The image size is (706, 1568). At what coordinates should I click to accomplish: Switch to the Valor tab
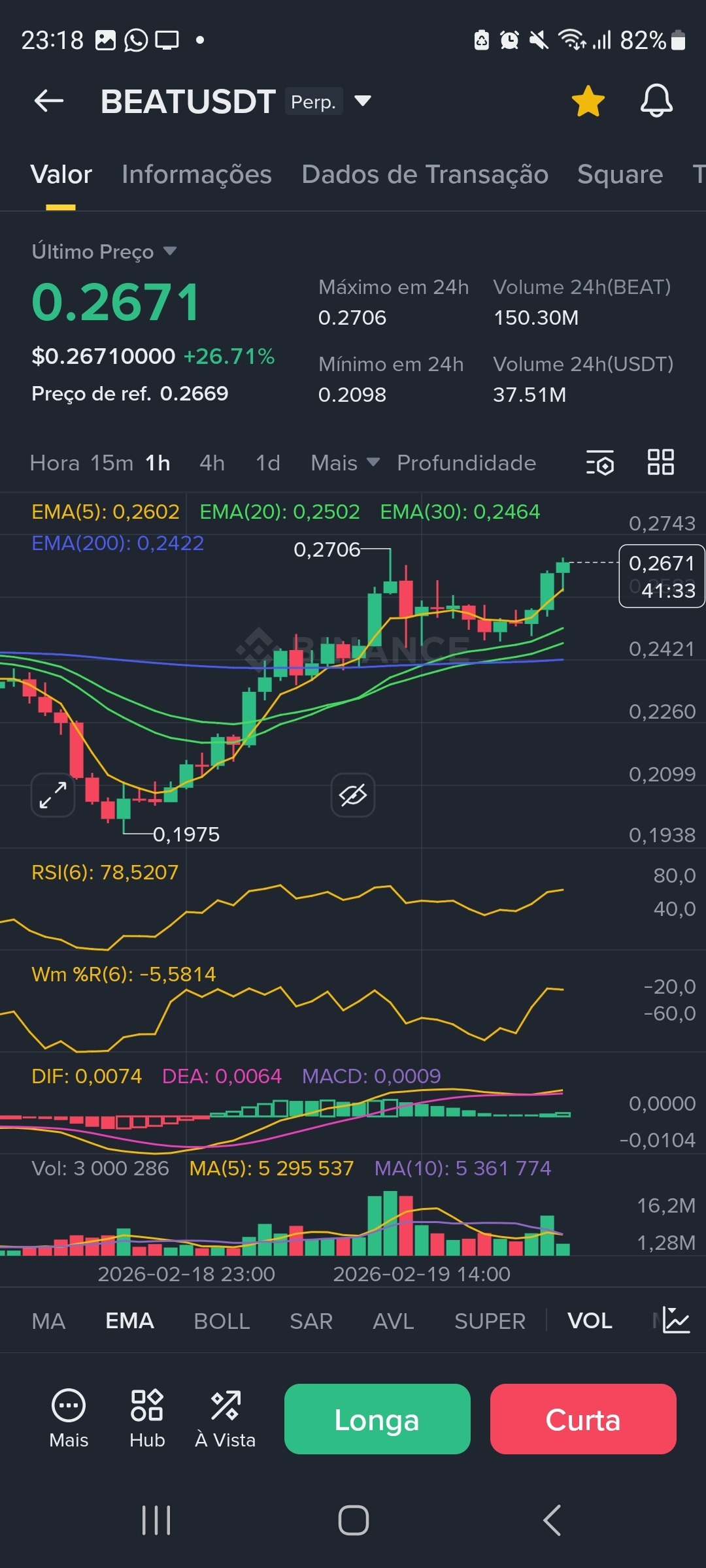point(61,174)
